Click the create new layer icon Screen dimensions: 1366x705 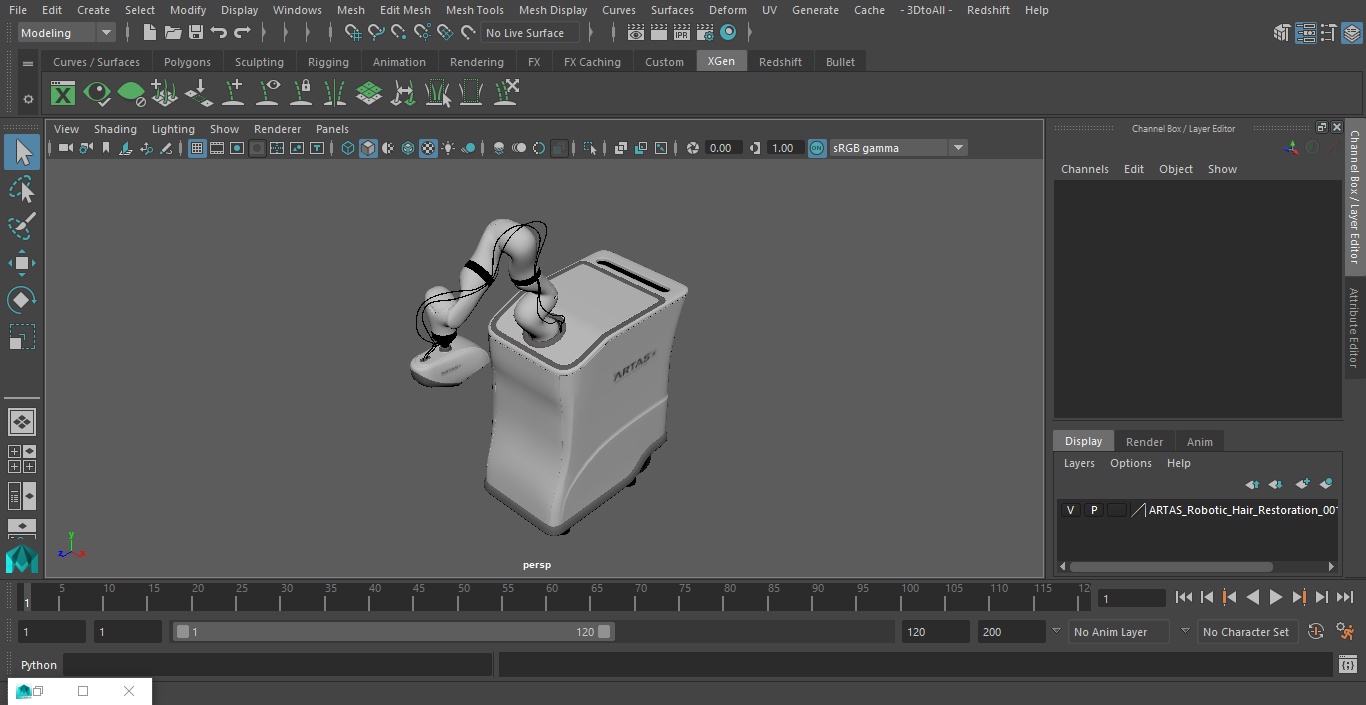1302,484
